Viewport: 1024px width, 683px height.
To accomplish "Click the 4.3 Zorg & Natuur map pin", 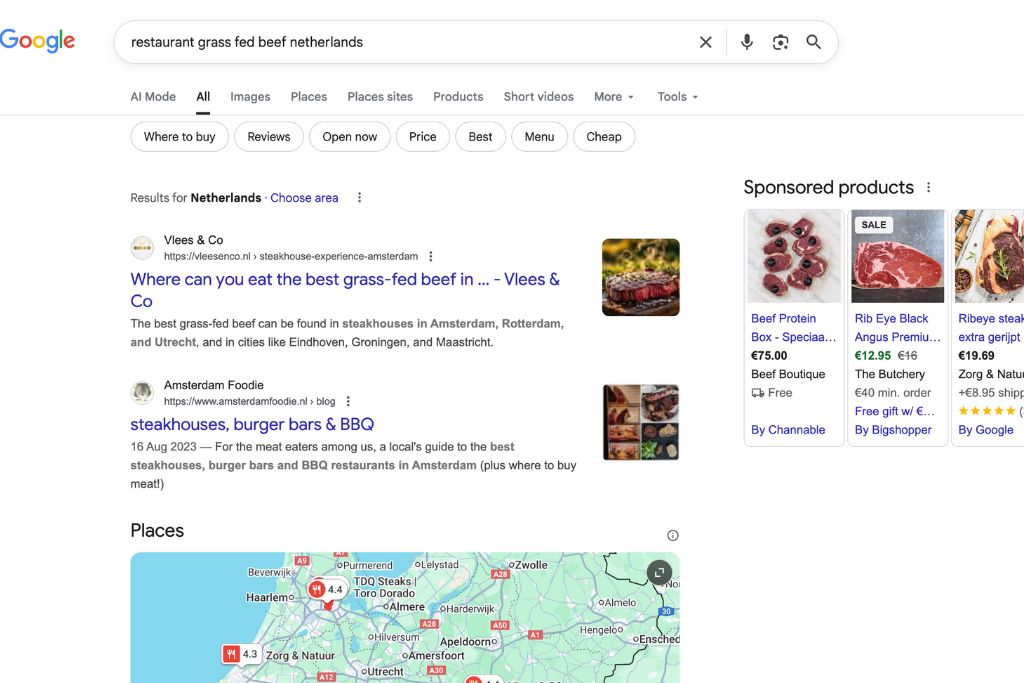I will (x=240, y=654).
